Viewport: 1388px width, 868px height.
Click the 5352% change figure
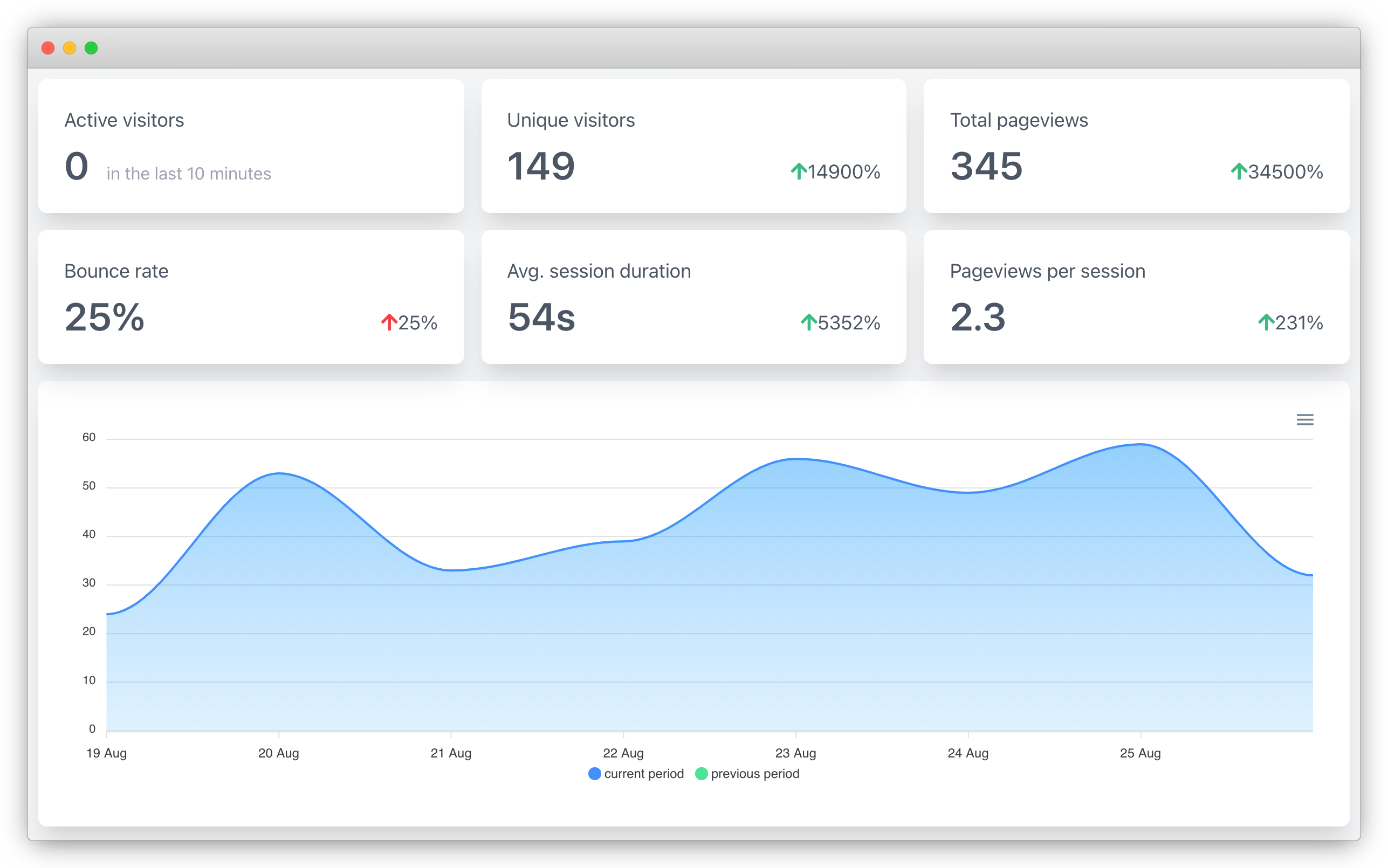point(849,322)
